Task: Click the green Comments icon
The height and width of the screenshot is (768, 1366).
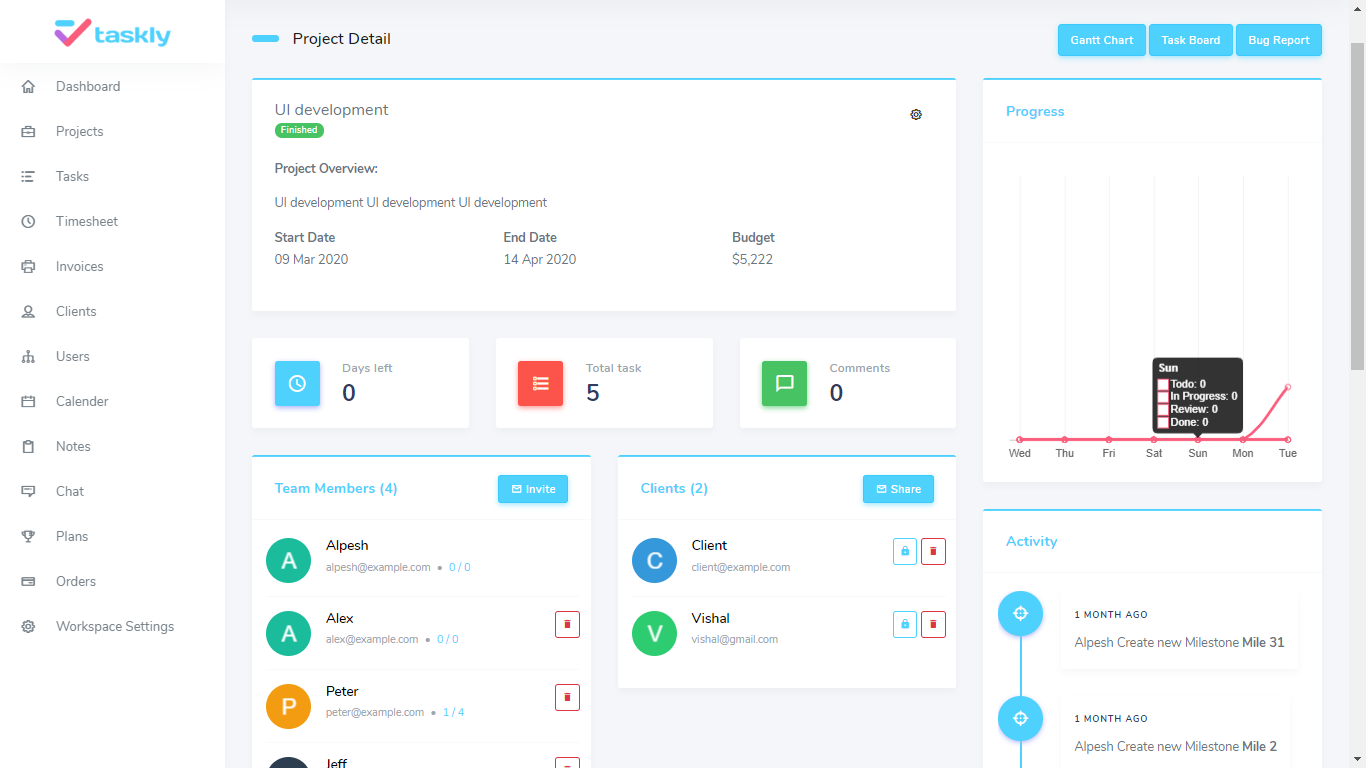Action: (x=784, y=383)
